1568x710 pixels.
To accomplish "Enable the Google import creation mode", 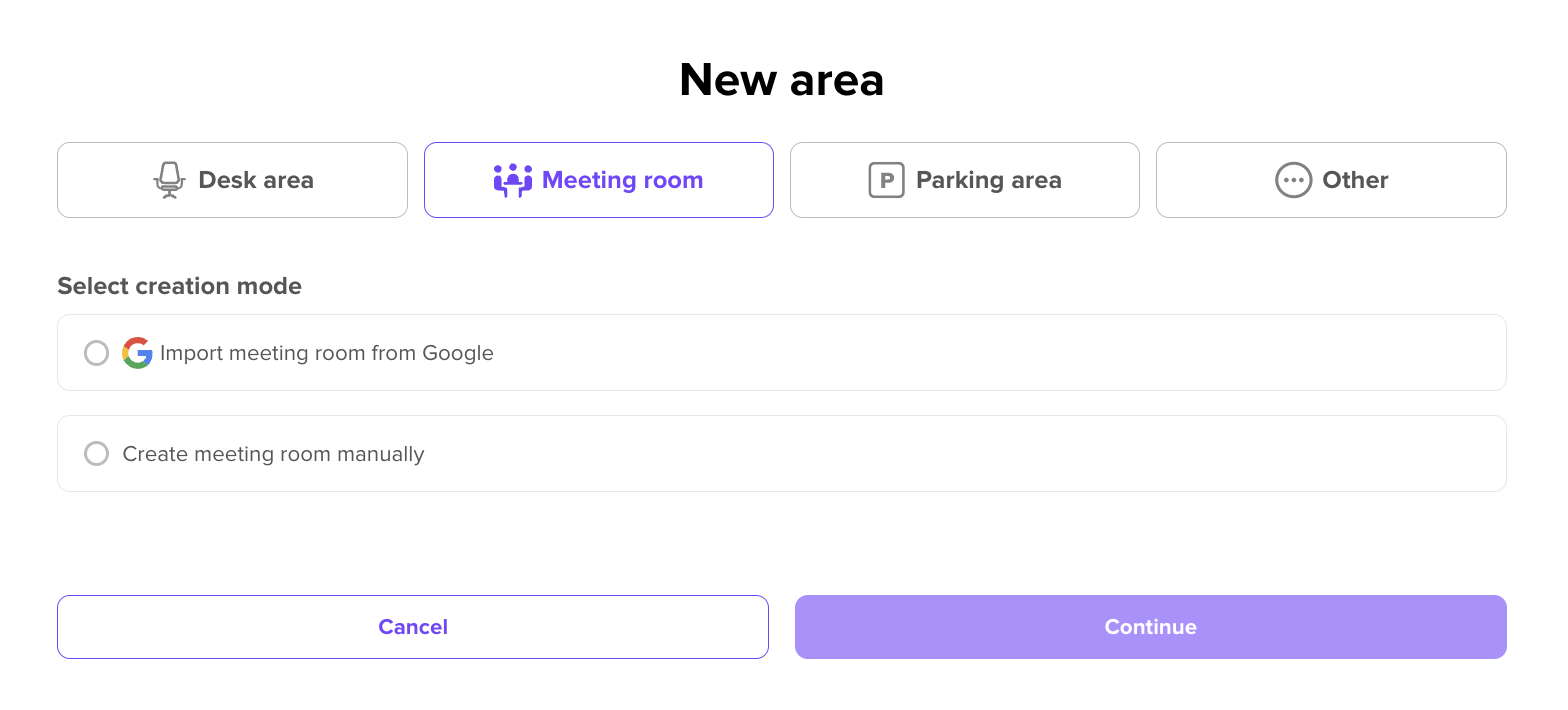I will point(96,352).
